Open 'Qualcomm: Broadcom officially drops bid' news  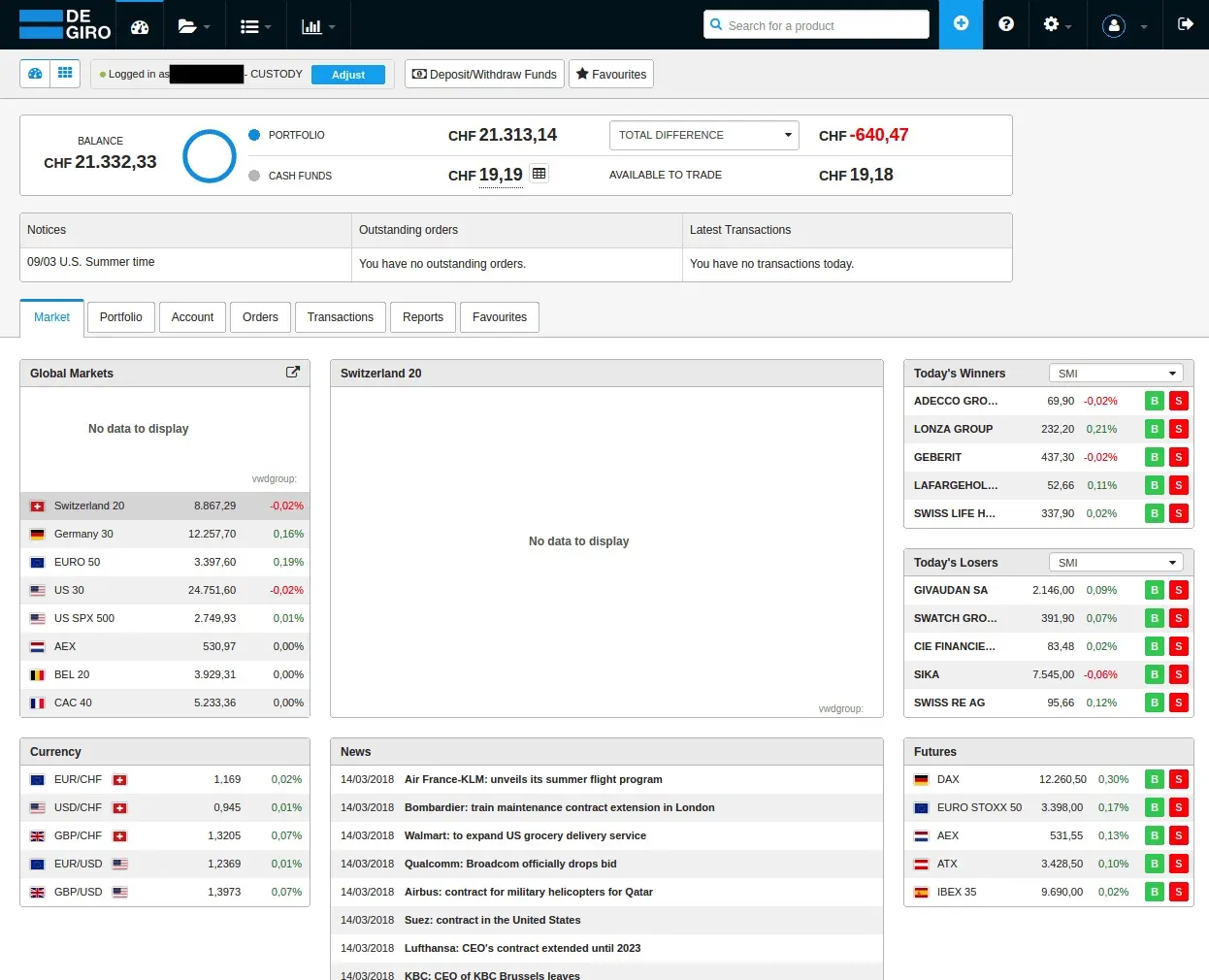coord(510,864)
